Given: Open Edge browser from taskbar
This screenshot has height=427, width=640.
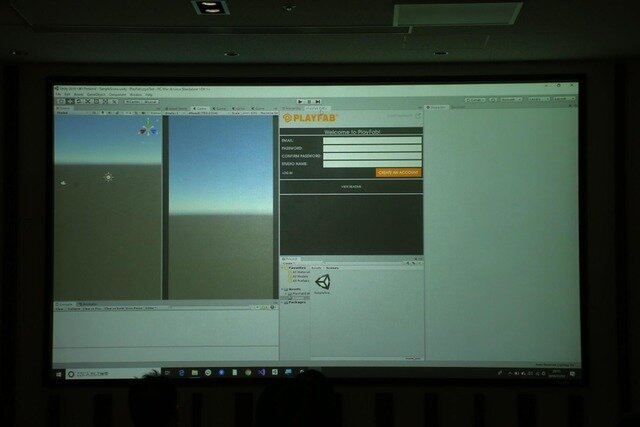Looking at the screenshot, I should (x=181, y=373).
